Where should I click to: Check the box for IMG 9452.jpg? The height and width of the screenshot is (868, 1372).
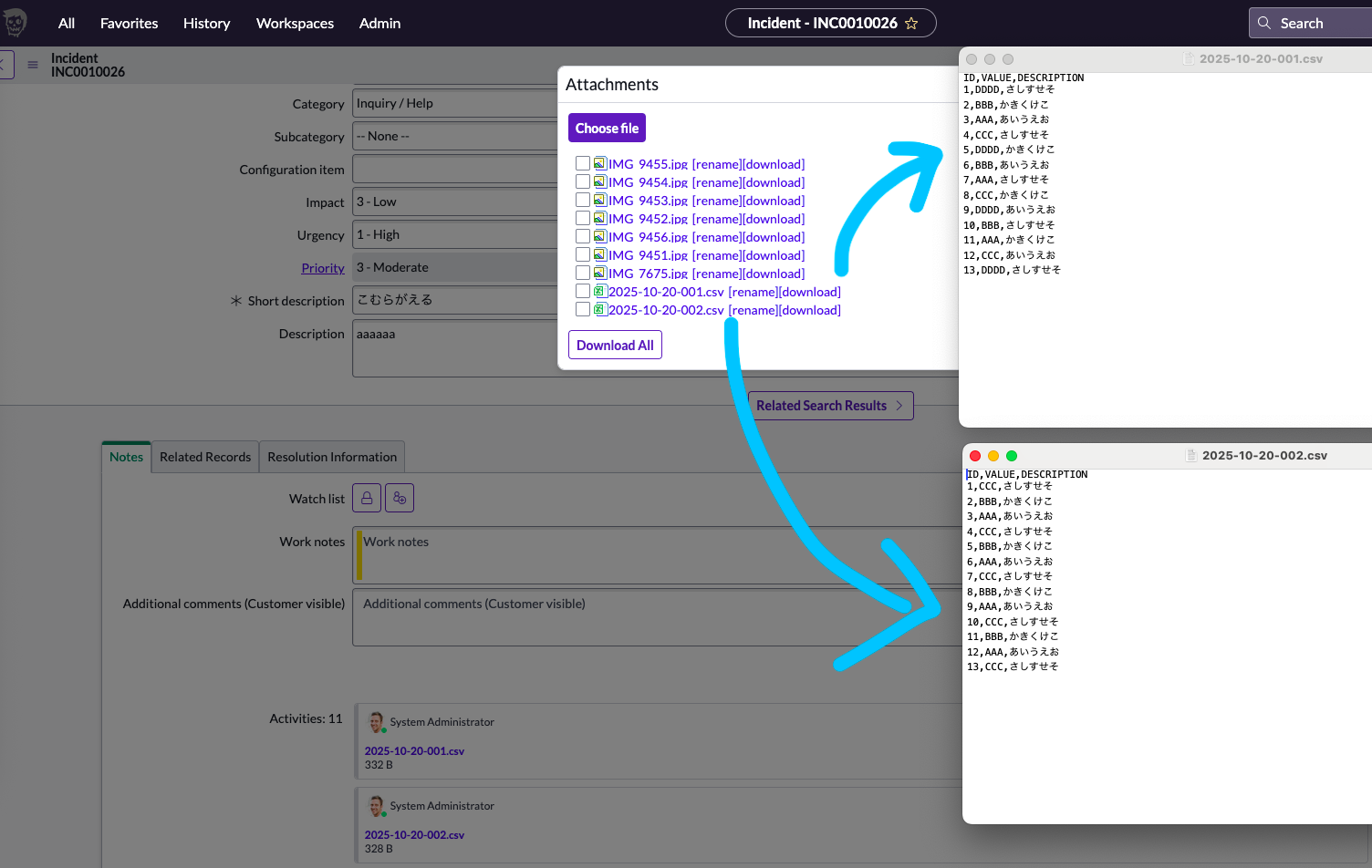point(583,218)
